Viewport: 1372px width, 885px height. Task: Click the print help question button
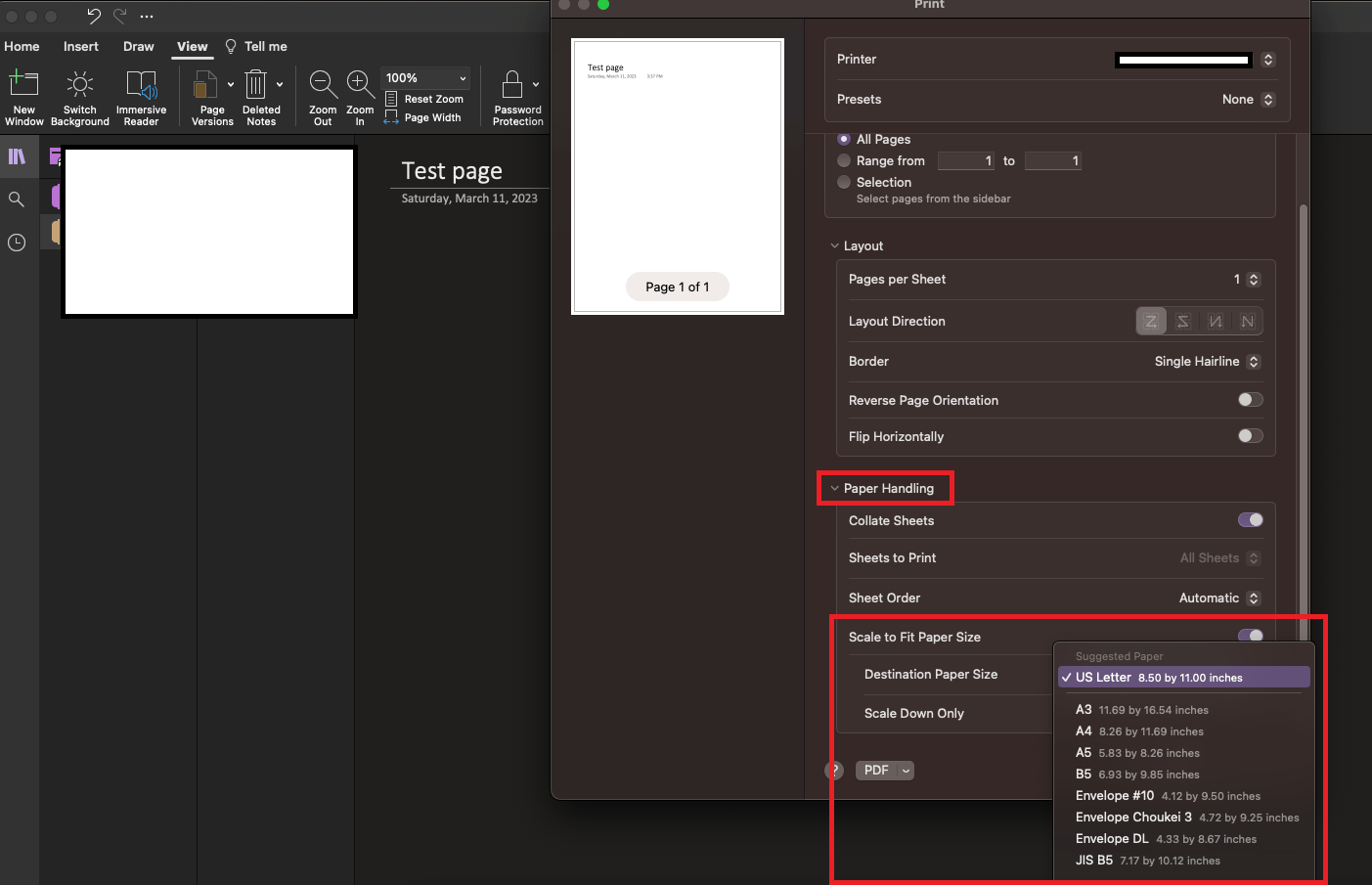(834, 771)
